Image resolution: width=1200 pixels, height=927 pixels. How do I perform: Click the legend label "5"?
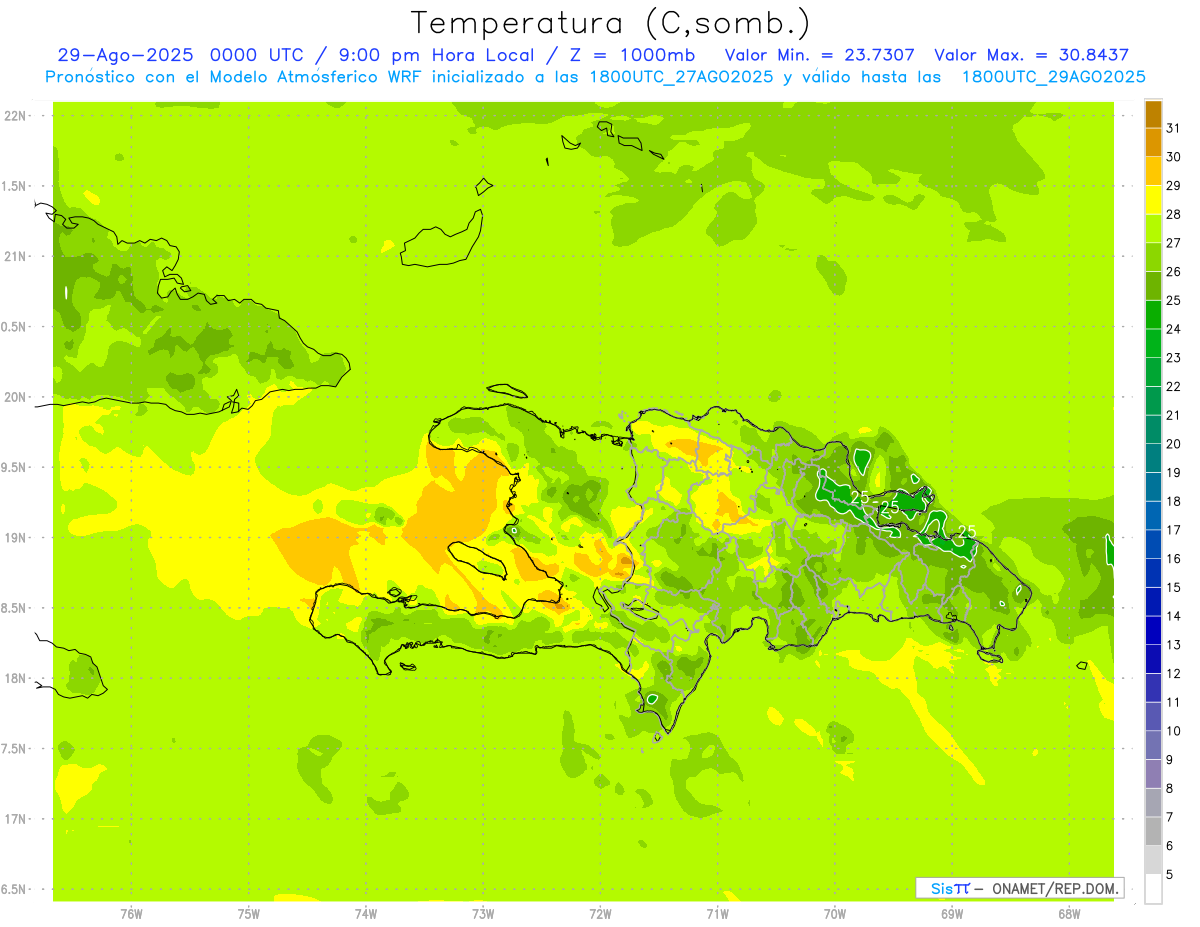point(1170,875)
